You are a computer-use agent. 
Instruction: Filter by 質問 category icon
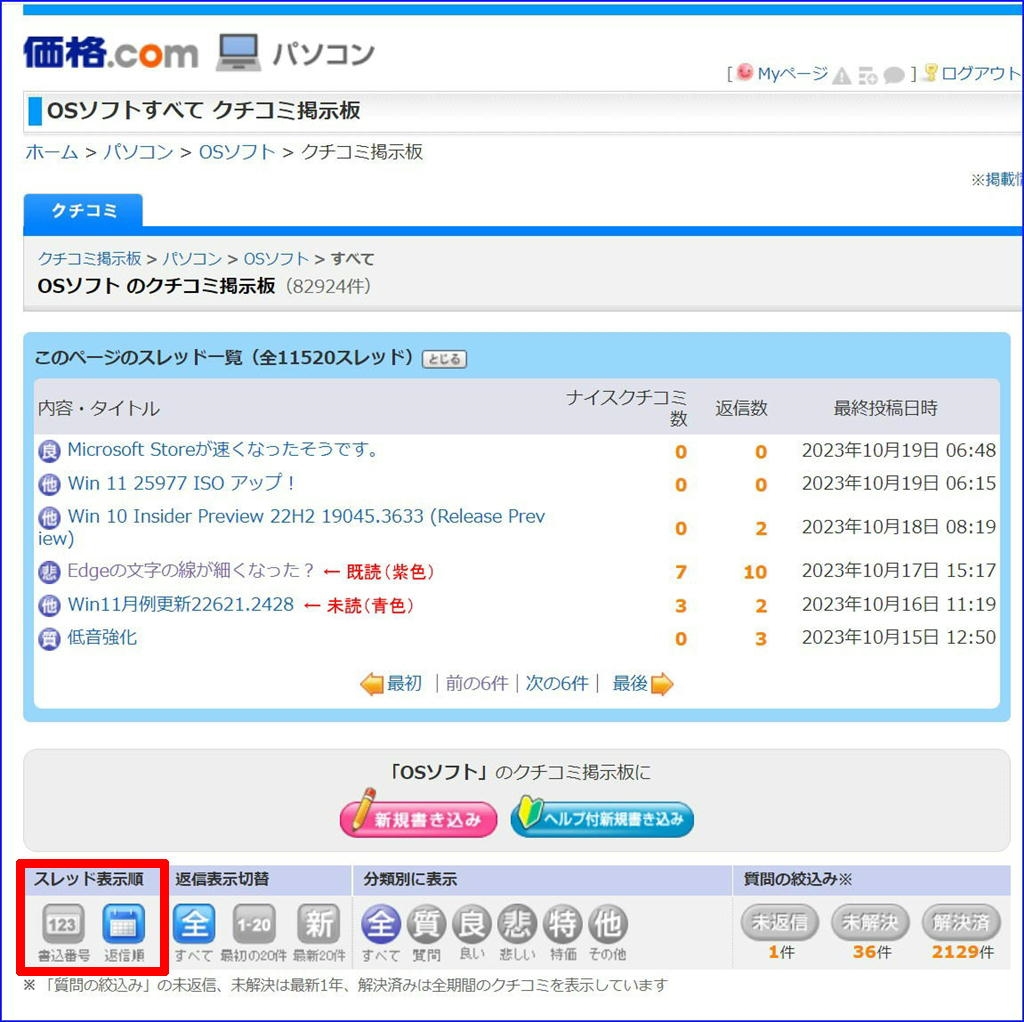point(426,924)
